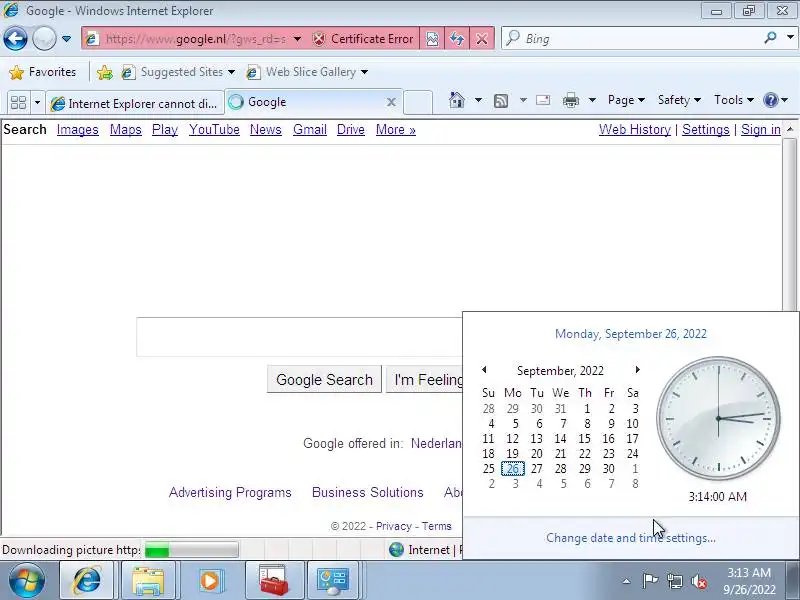Click the Google Search button
The height and width of the screenshot is (600, 800).
pos(324,380)
